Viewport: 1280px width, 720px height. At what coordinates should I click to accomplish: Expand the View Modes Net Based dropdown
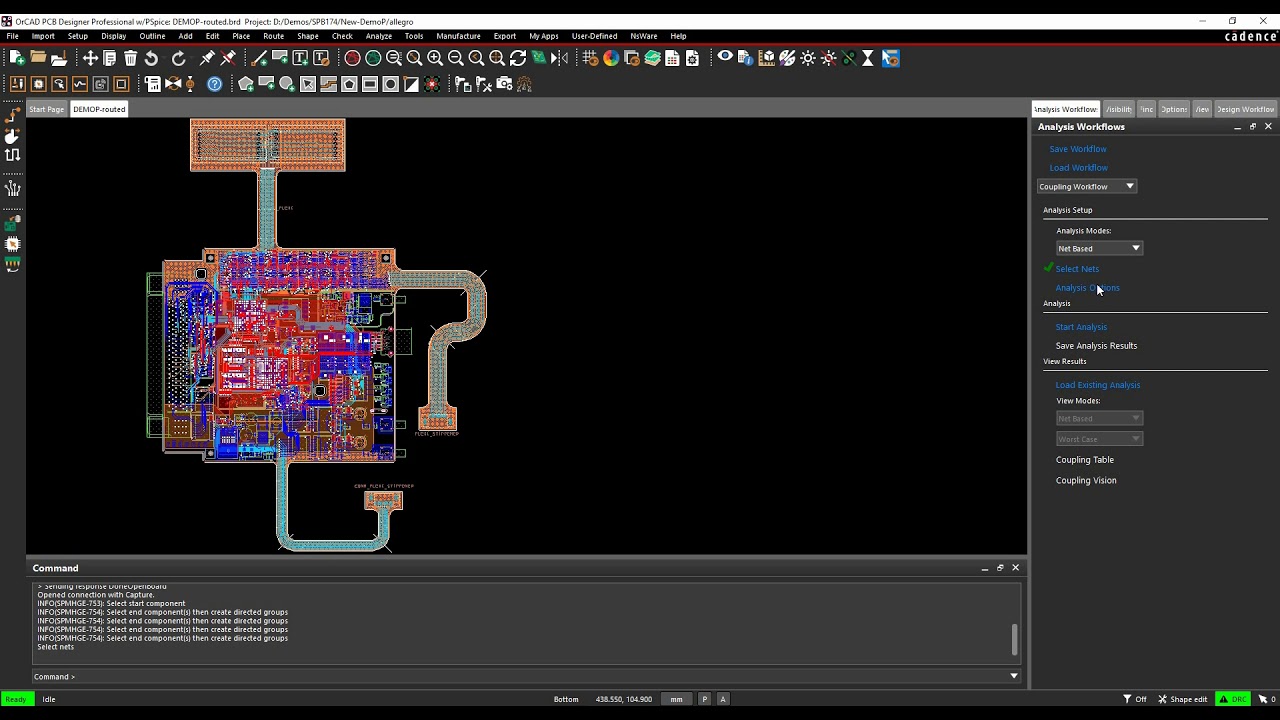pyautogui.click(x=1099, y=418)
